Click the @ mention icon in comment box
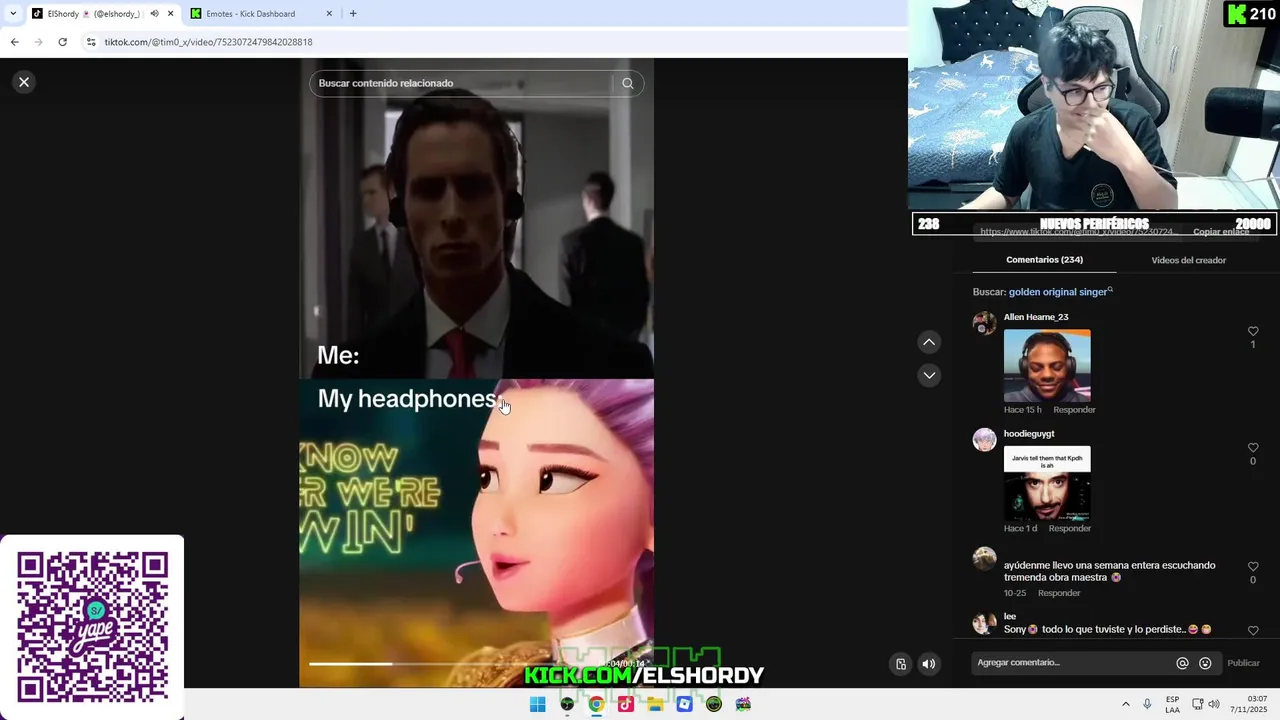Image resolution: width=1280 pixels, height=720 pixels. (1182, 663)
